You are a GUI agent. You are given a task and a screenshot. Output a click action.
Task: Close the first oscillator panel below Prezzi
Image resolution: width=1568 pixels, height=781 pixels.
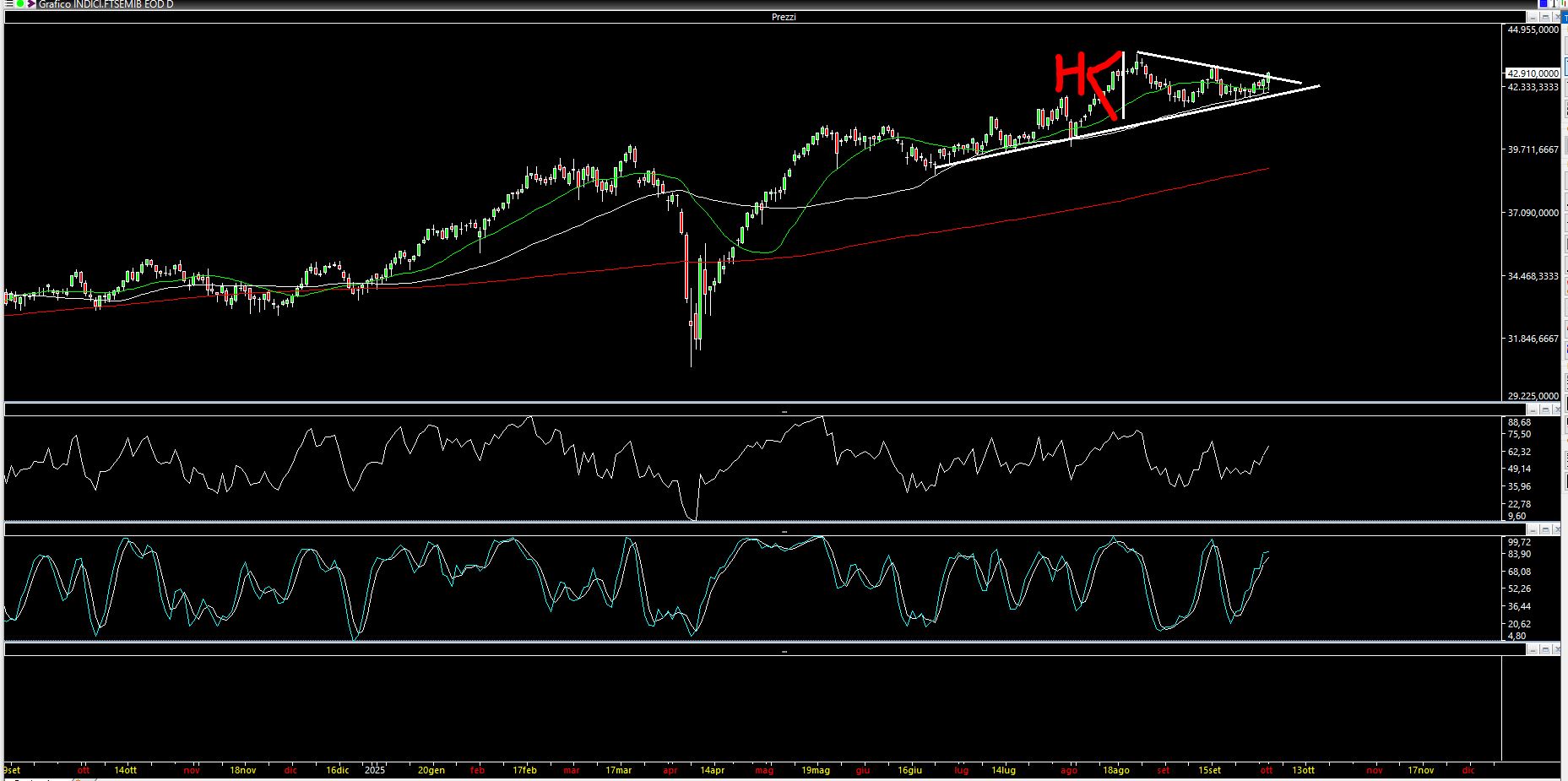1555,410
